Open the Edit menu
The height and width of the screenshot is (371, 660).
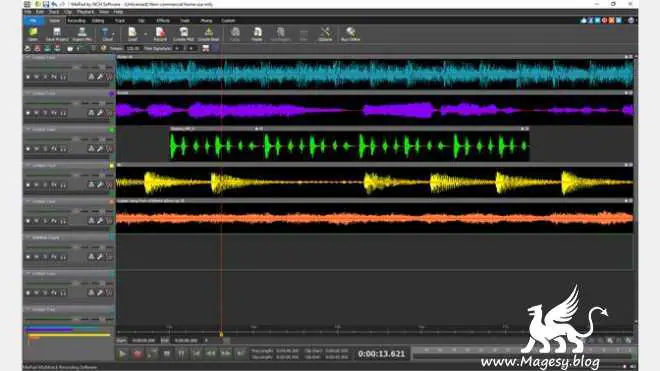[x=39, y=12]
